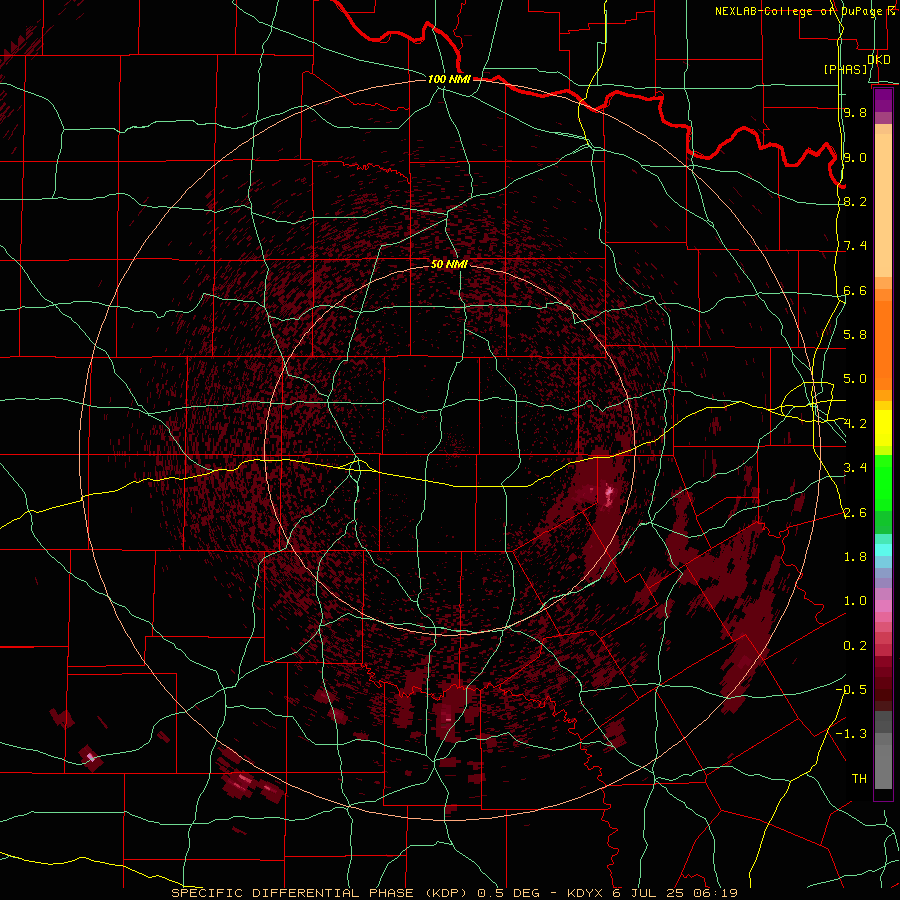Image resolution: width=900 pixels, height=900 pixels.
Task: Click the 5.0 legend scale value
Action: click(x=855, y=379)
